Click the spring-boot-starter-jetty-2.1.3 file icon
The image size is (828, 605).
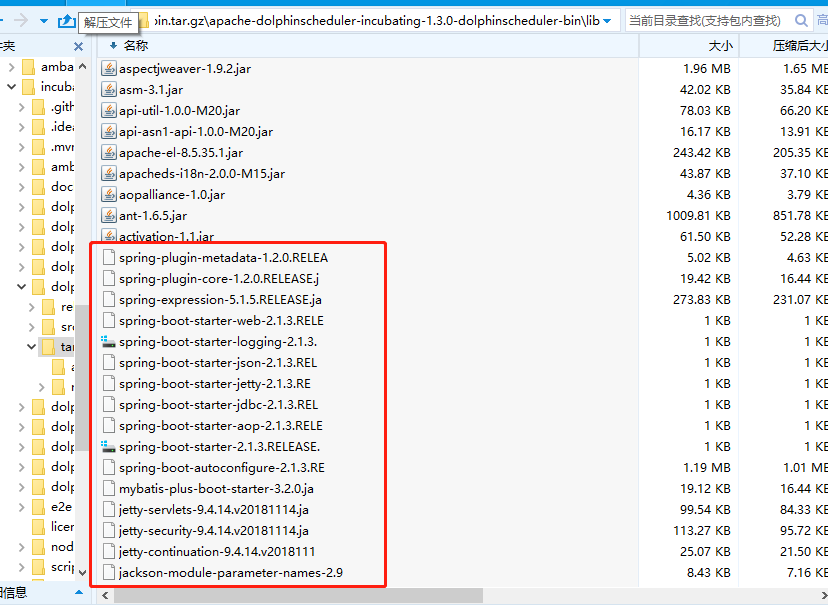[109, 384]
